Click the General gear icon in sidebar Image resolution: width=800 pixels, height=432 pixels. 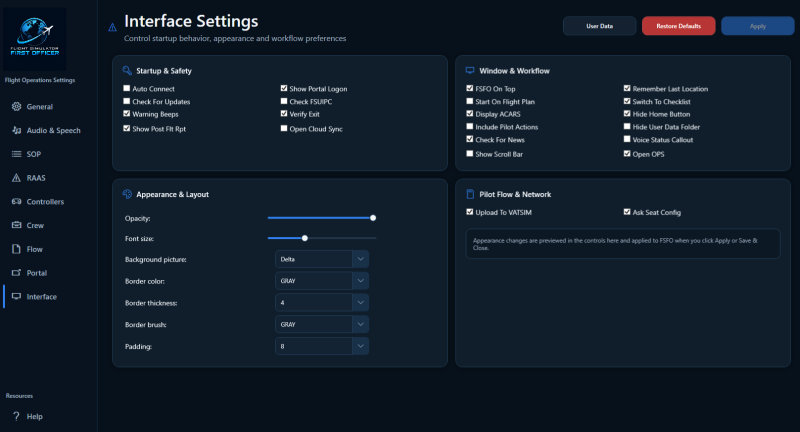coord(16,107)
